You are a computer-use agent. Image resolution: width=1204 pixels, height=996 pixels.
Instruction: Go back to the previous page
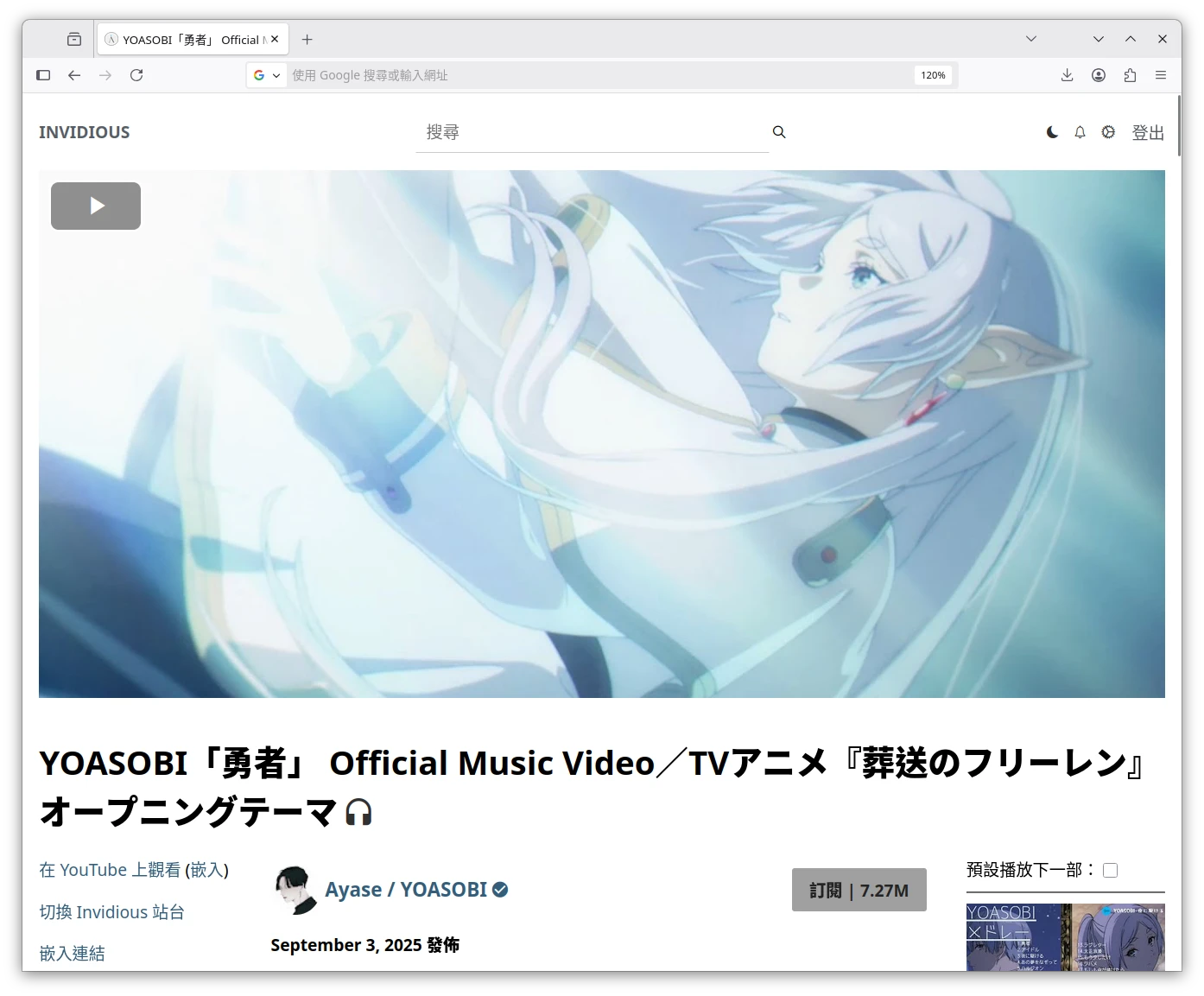click(x=74, y=75)
